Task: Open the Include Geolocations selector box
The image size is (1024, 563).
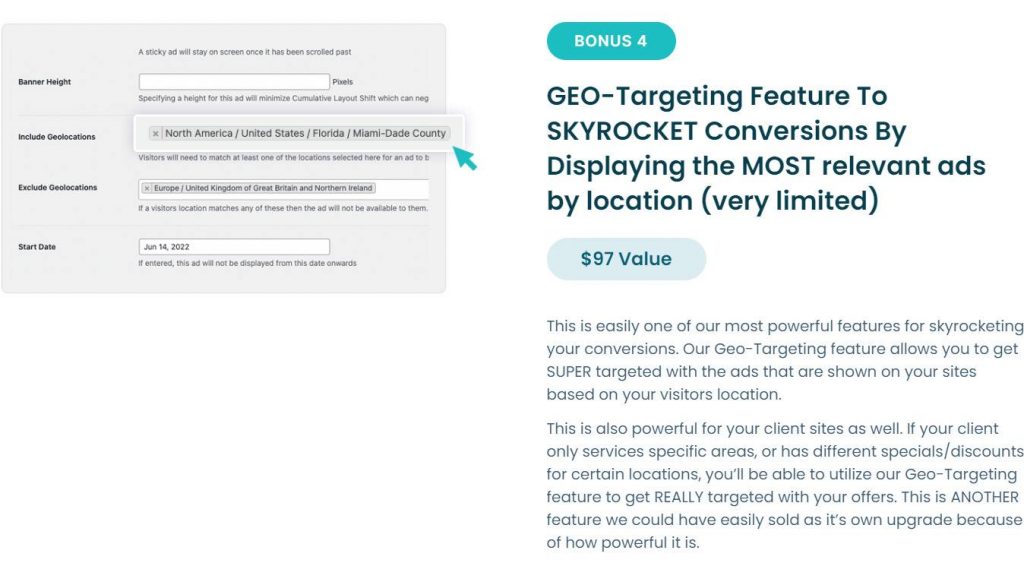Action: pyautogui.click(x=299, y=133)
